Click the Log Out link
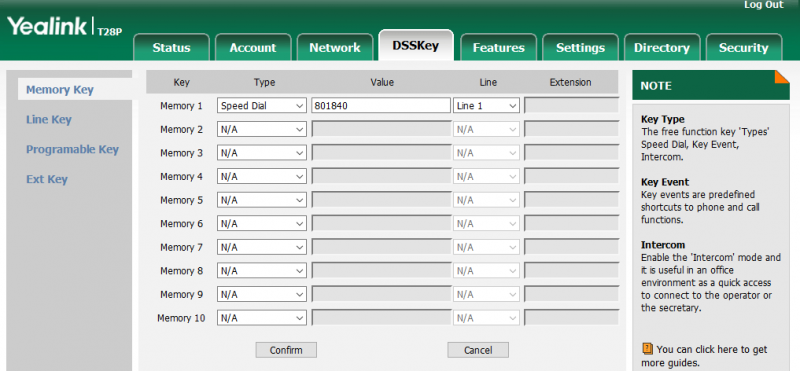The height and width of the screenshot is (371, 800). 764,5
